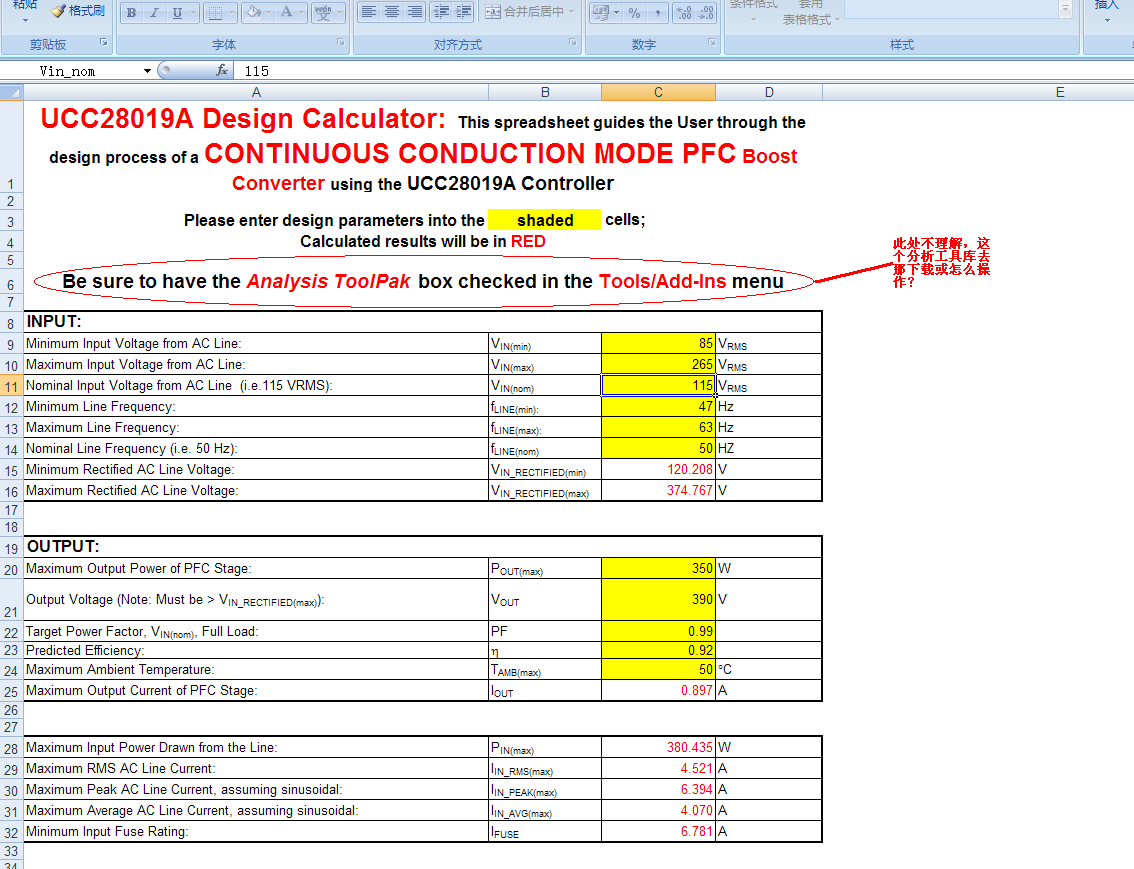Click the 'Maximum RMS AC Line Current' label
The height and width of the screenshot is (869, 1134).
pos(120,769)
